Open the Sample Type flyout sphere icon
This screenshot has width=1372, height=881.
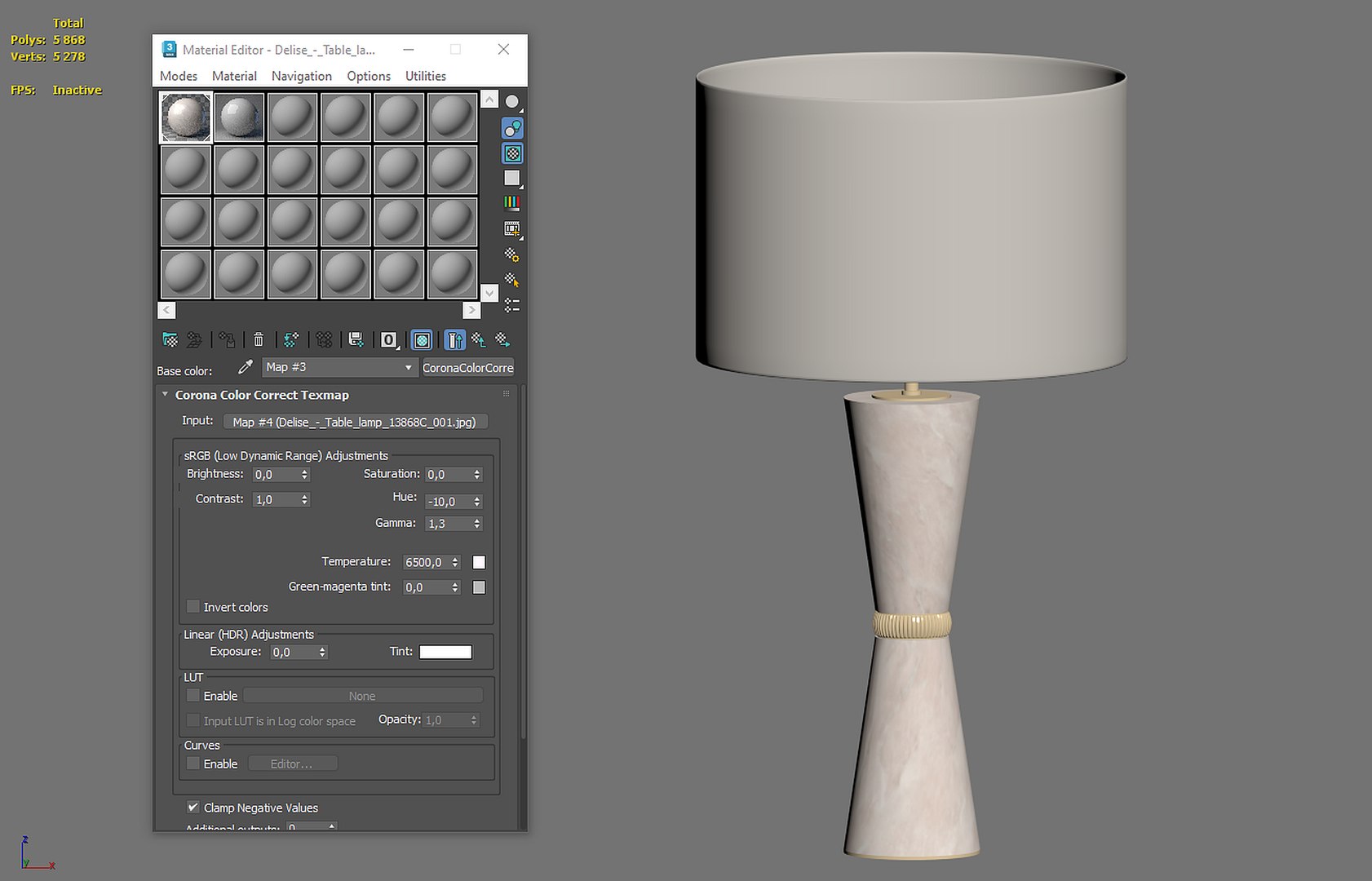(512, 102)
